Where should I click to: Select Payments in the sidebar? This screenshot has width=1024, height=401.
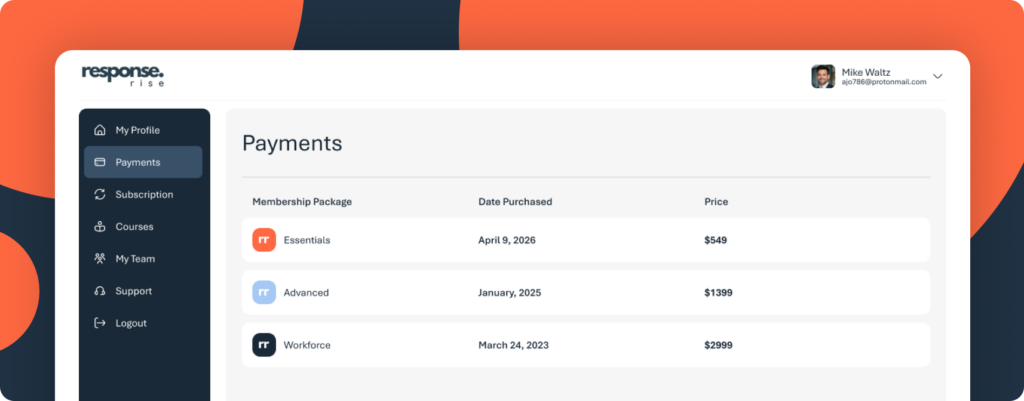[x=143, y=162]
